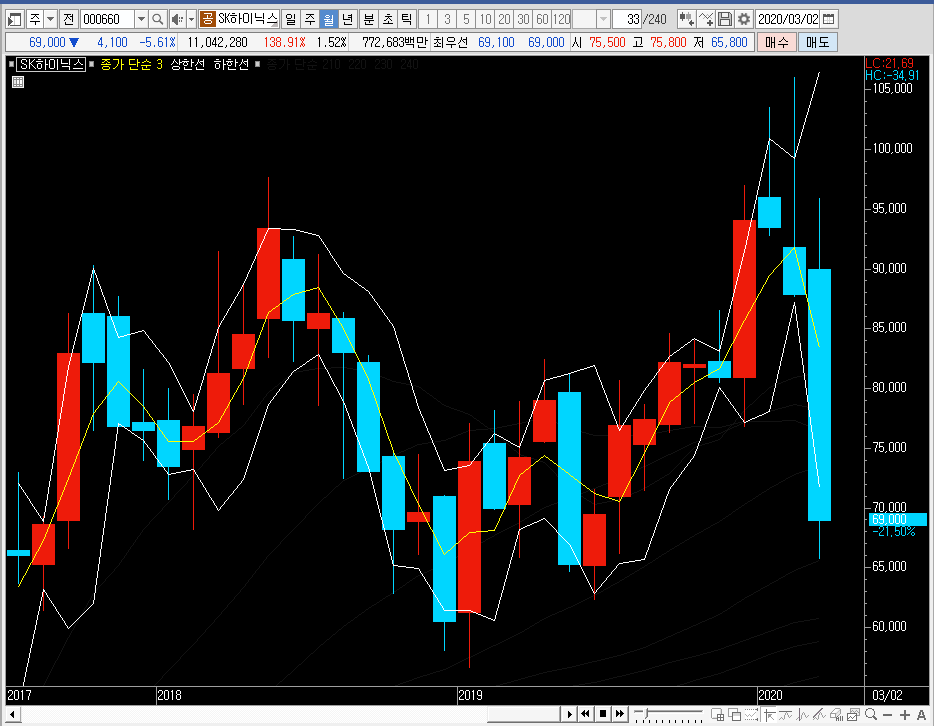Click the zoom magnifier icon at bottom

click(870, 714)
